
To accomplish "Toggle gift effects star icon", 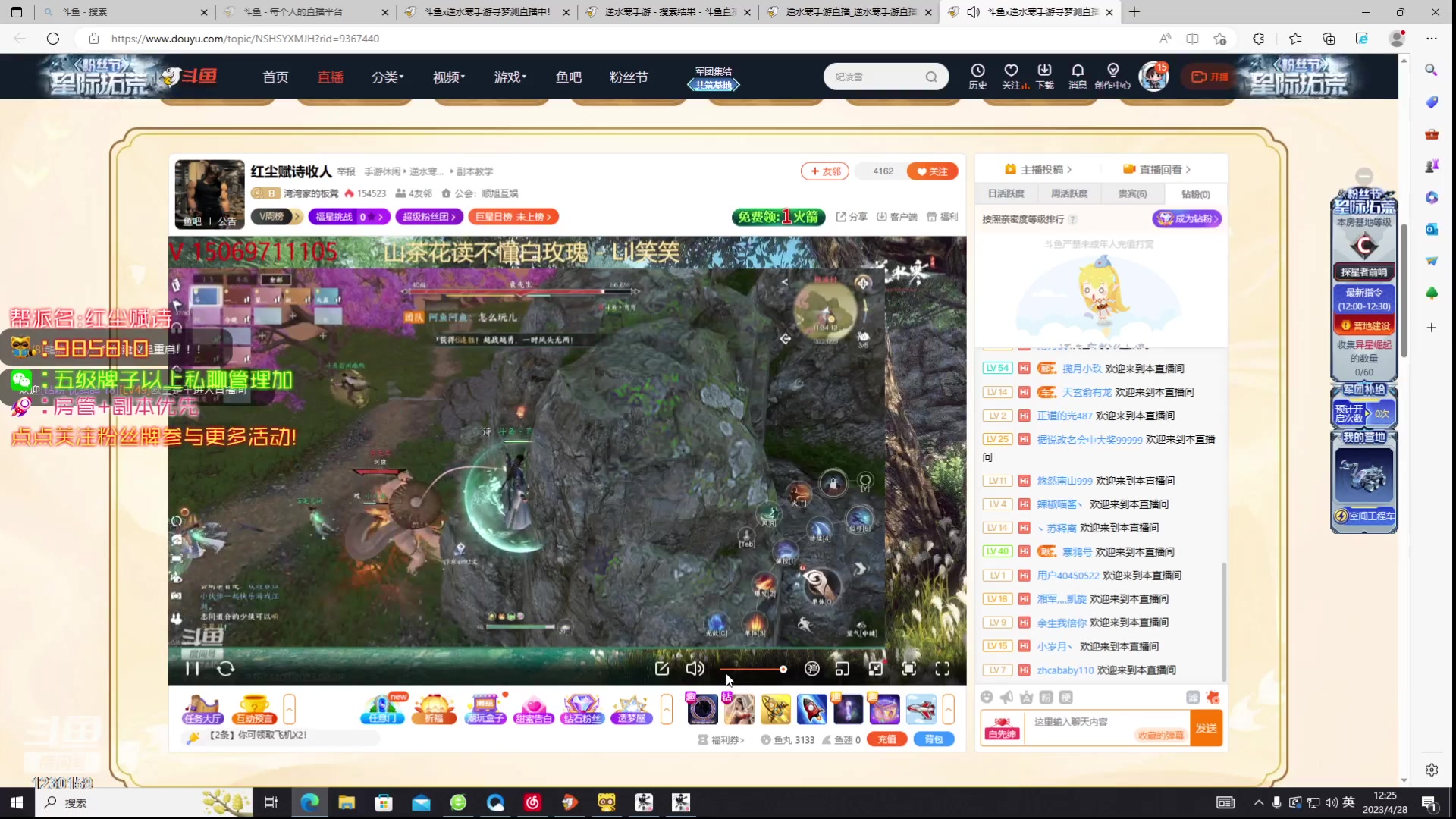I will coord(1213,698).
